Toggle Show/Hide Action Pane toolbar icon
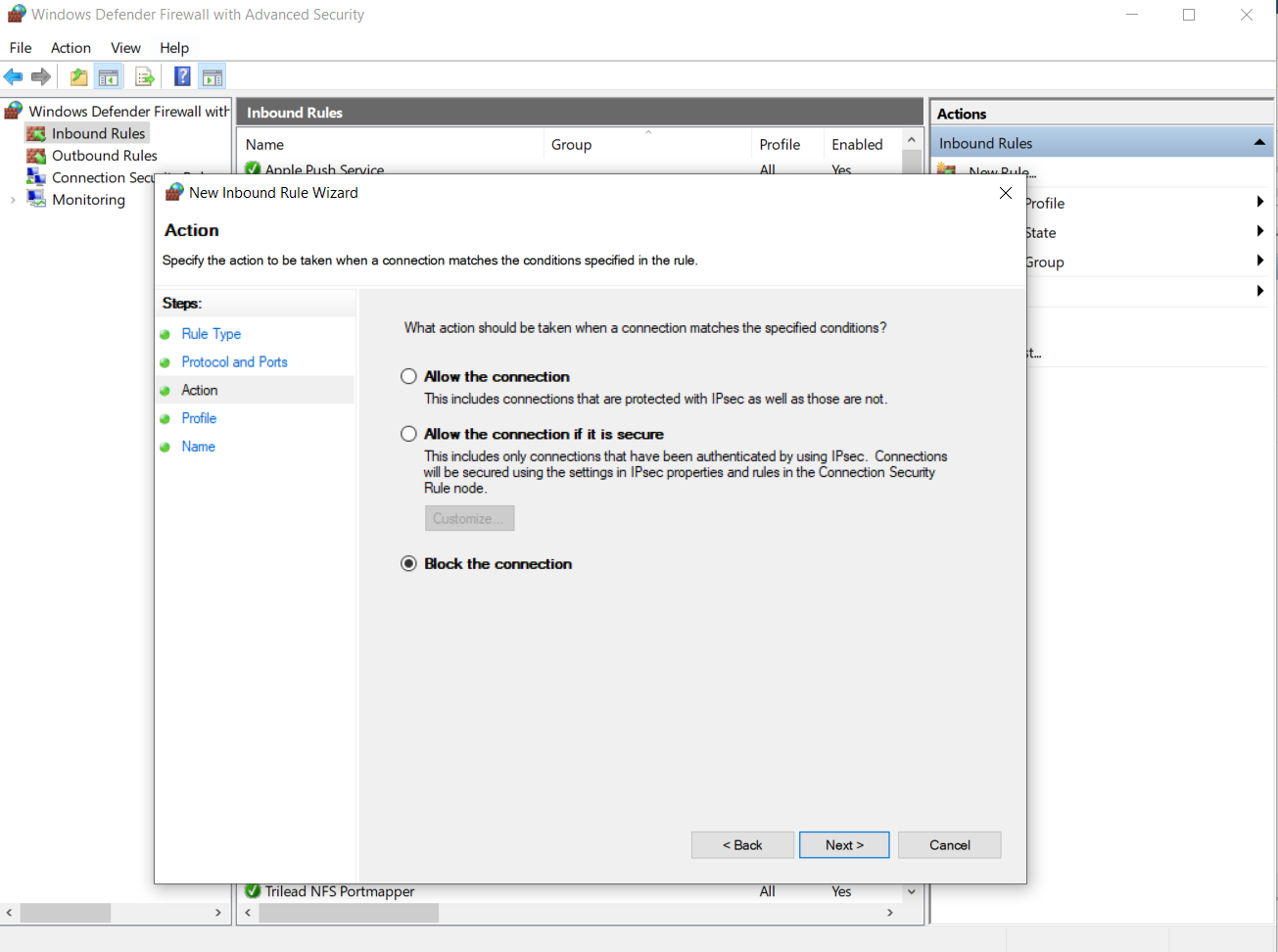Screen dimensions: 1278x952 [x=213, y=77]
